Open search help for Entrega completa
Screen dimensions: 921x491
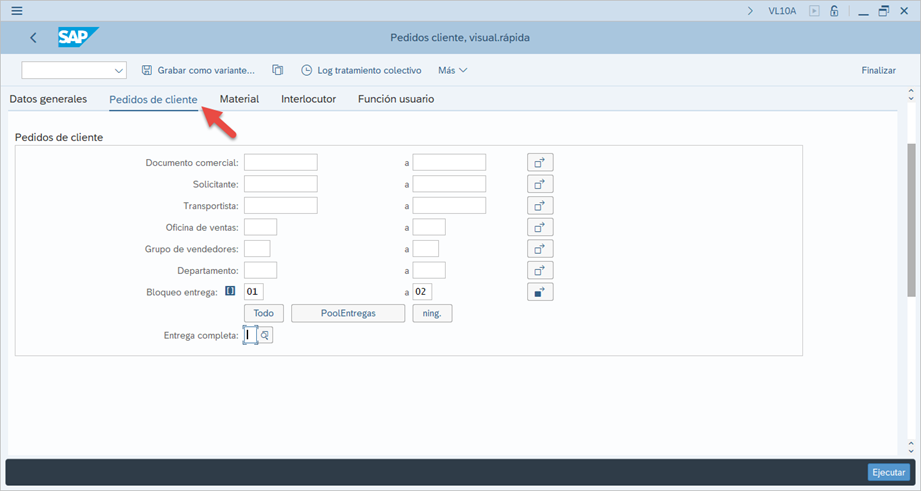pos(265,336)
